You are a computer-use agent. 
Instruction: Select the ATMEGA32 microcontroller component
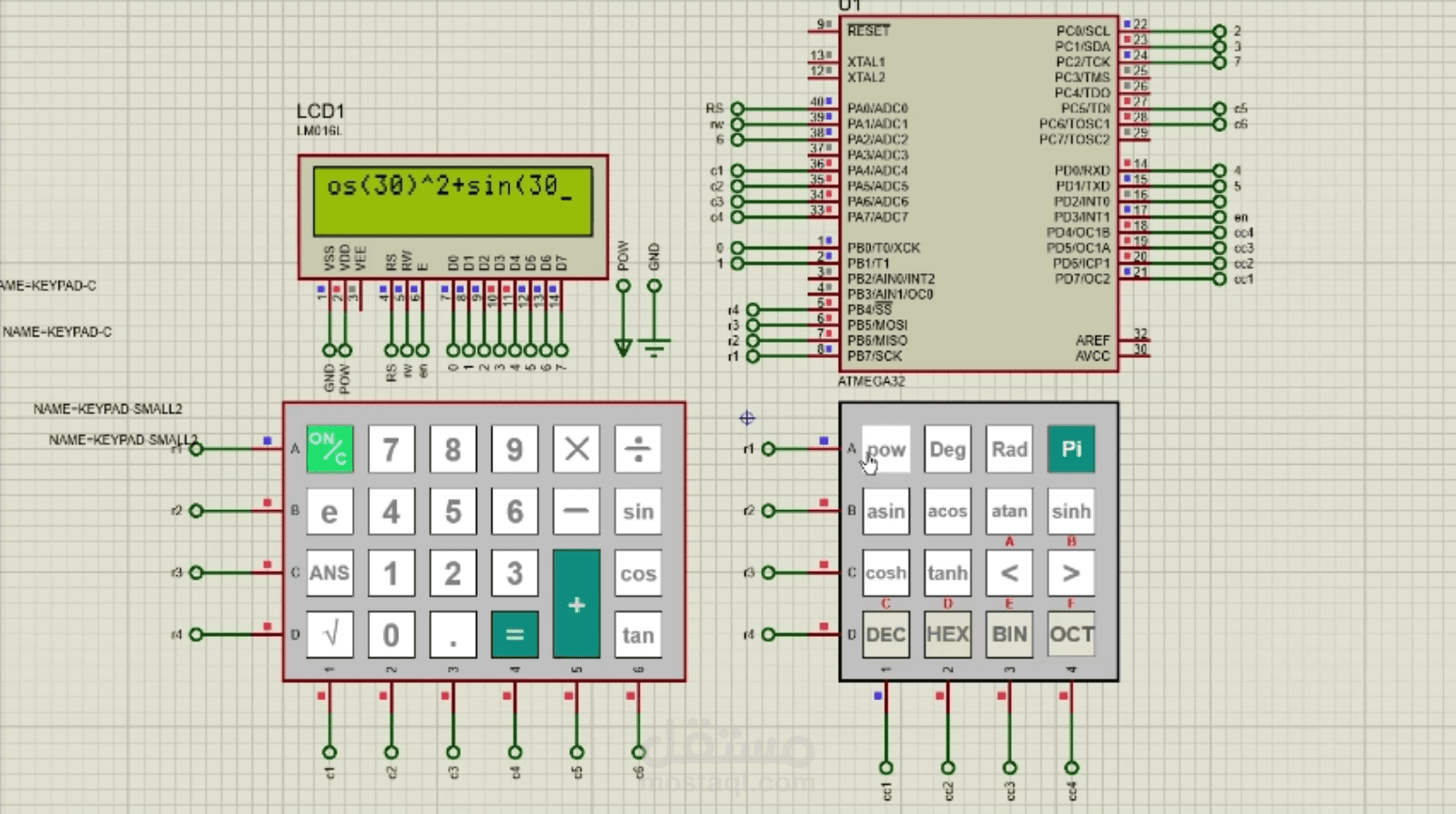pyautogui.click(x=978, y=194)
